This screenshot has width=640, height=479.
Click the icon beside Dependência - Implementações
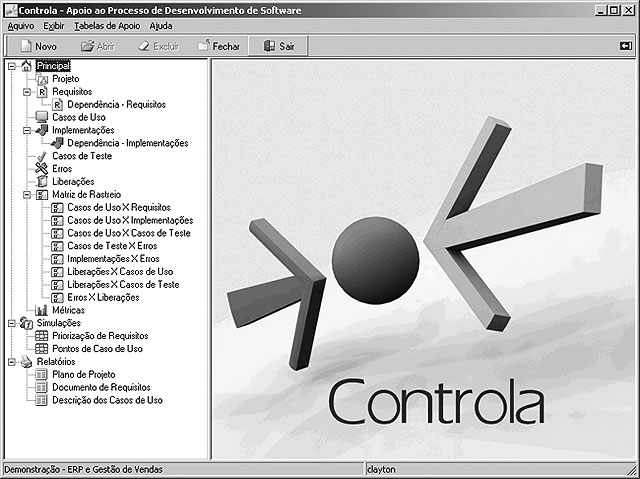click(x=57, y=143)
